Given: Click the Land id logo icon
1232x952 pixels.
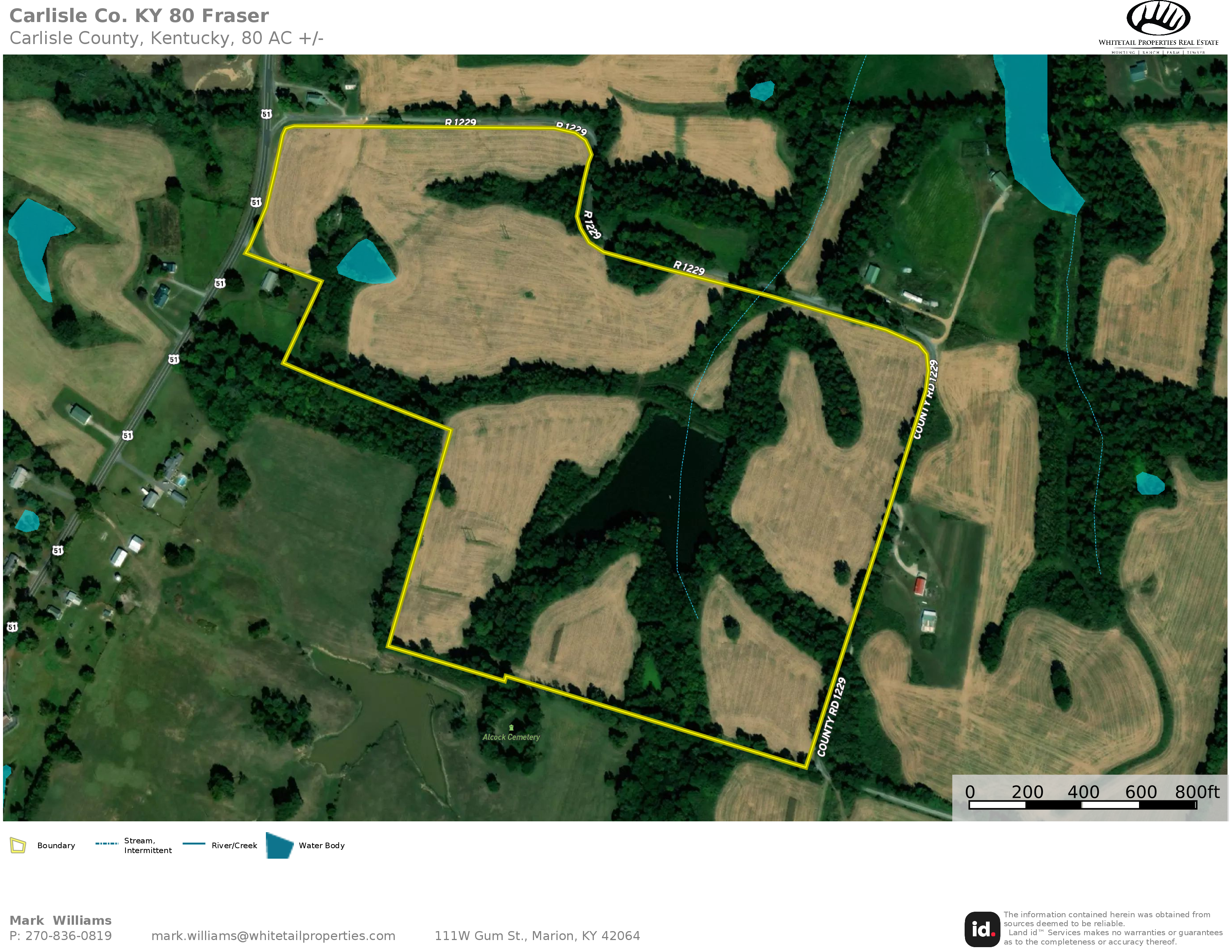Looking at the screenshot, I should point(982,929).
